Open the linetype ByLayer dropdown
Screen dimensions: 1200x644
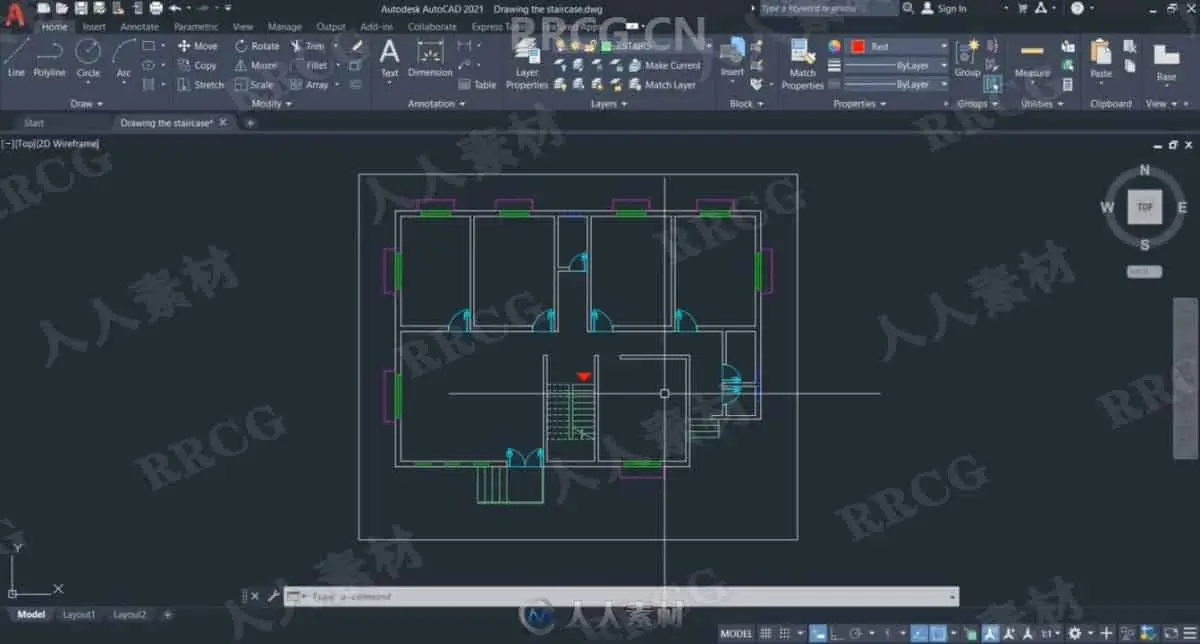(x=896, y=85)
